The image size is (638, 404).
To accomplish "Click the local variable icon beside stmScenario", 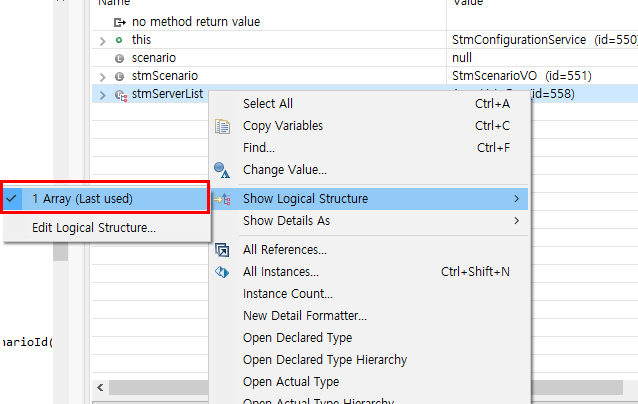I will (119, 76).
